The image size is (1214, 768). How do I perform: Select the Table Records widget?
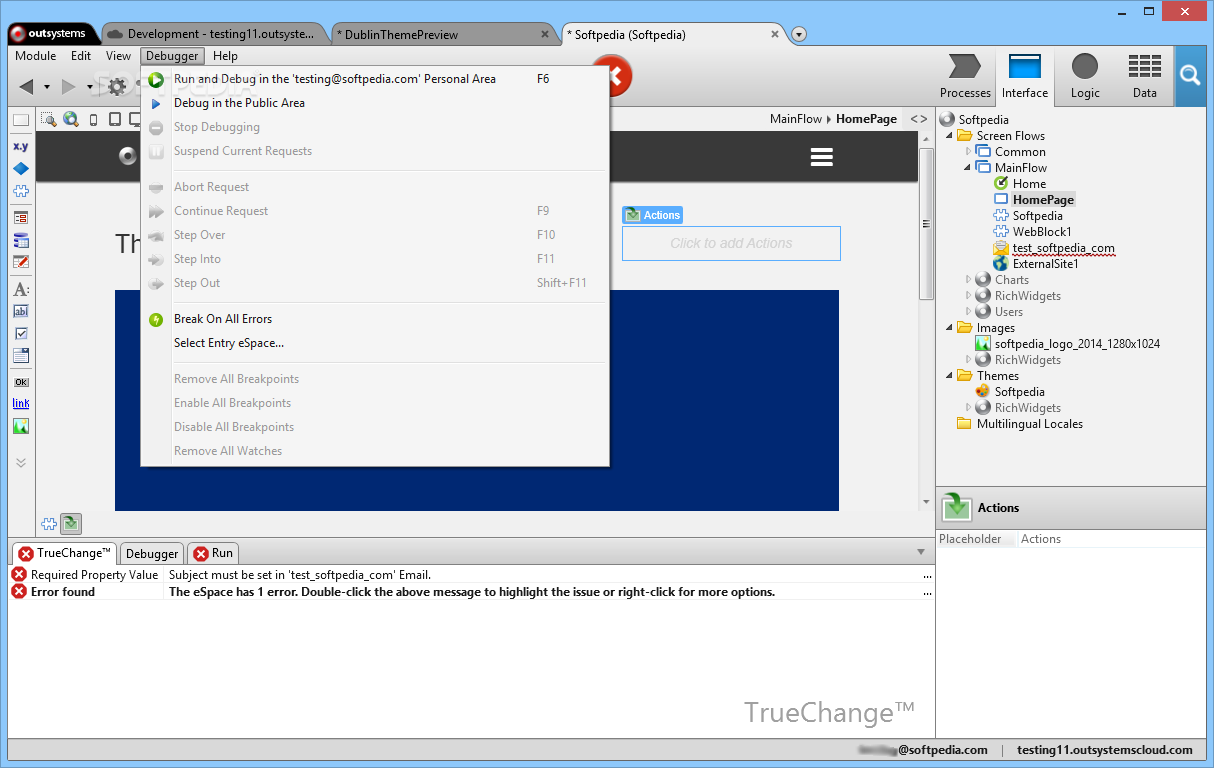[x=20, y=240]
